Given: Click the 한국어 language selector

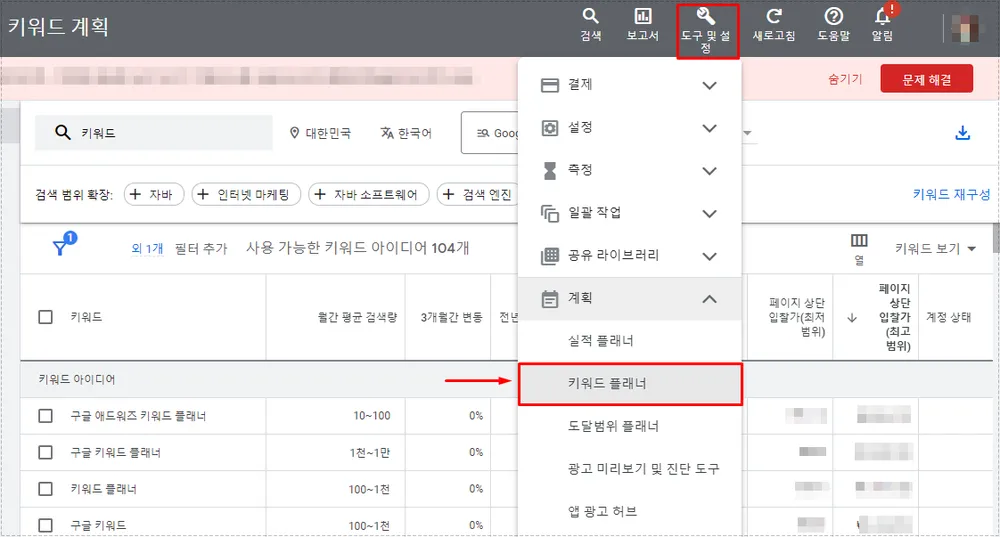Looking at the screenshot, I should click(406, 133).
